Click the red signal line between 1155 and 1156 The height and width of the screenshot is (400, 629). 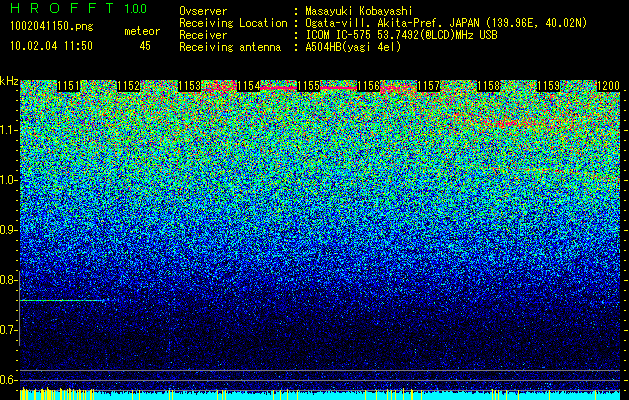(339, 87)
